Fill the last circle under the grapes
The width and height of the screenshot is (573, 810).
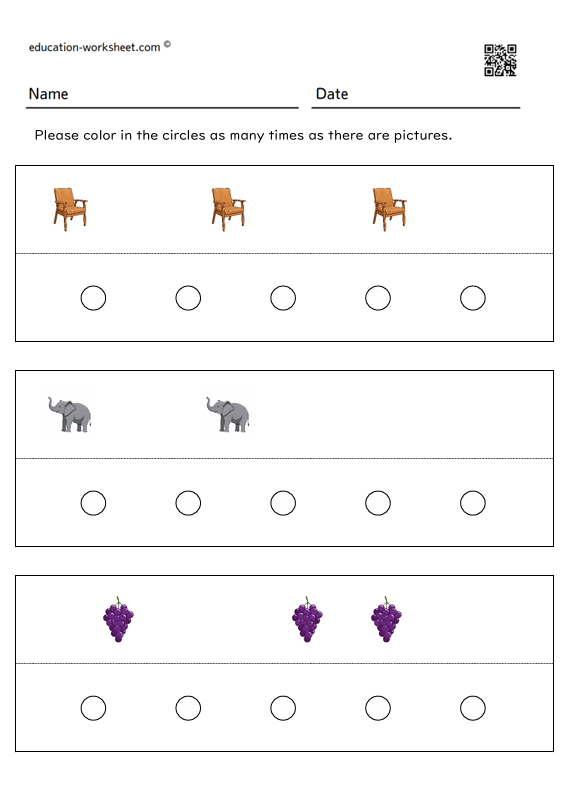(x=473, y=708)
